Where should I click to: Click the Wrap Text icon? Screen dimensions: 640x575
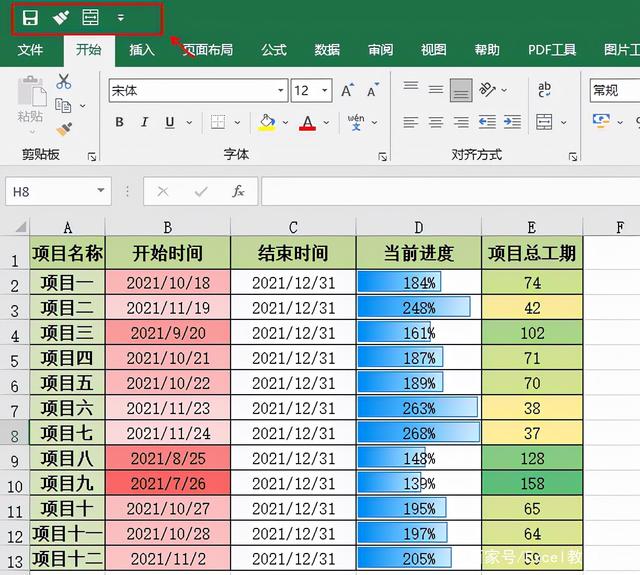point(544,89)
